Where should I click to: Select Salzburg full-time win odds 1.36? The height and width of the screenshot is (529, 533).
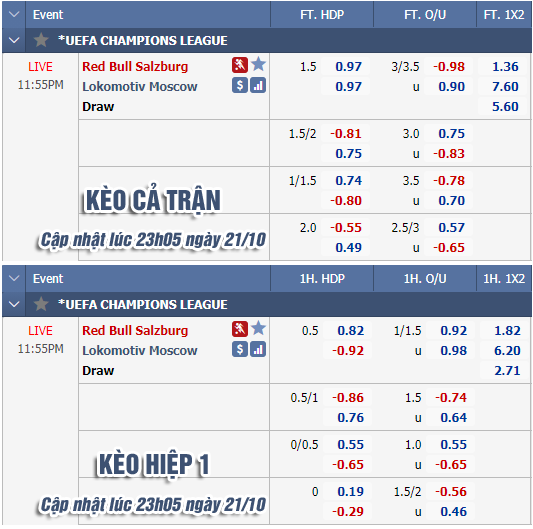click(x=505, y=67)
